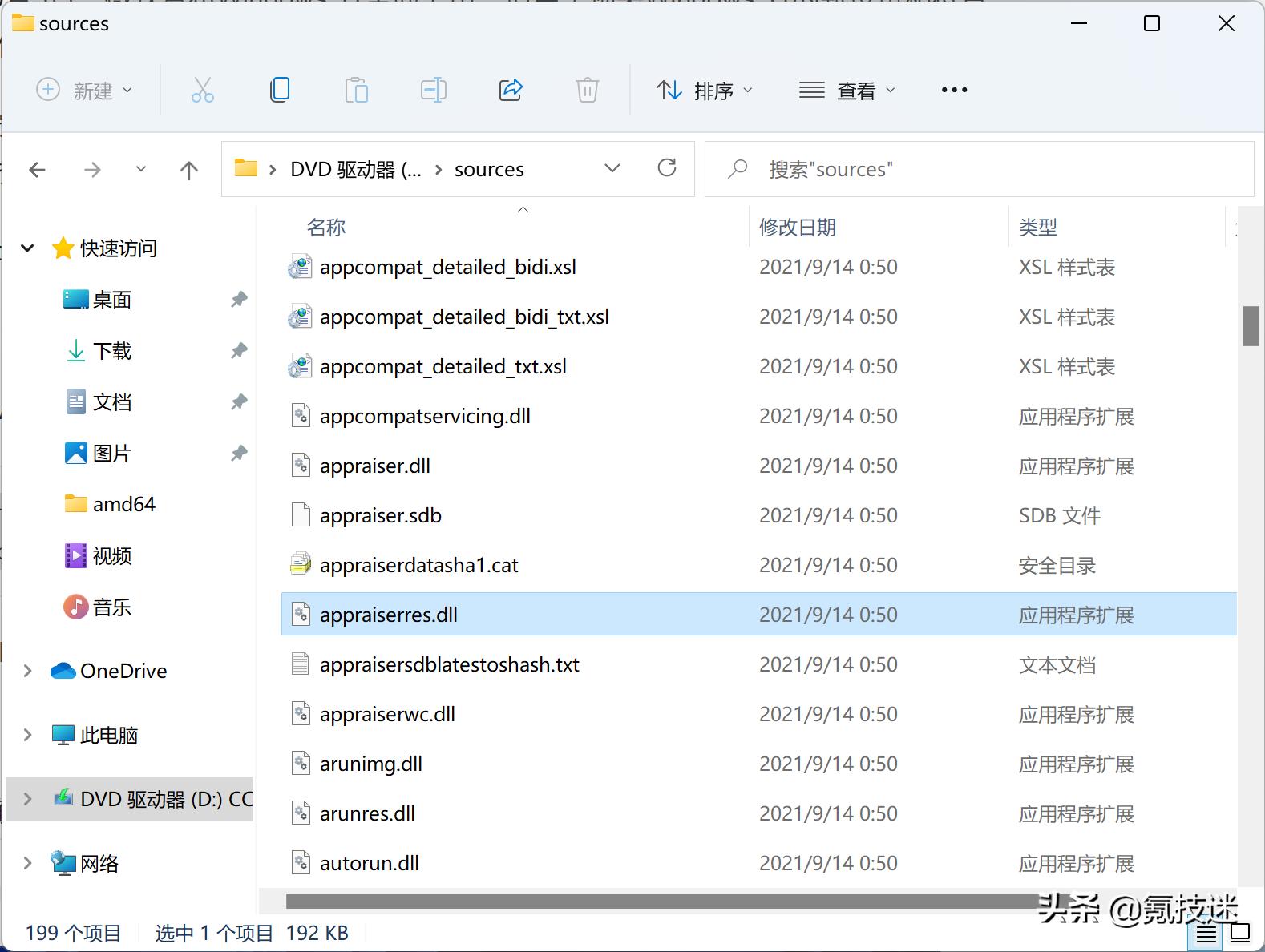
Task: Collapse the 快速访问 tree node
Action: point(28,248)
